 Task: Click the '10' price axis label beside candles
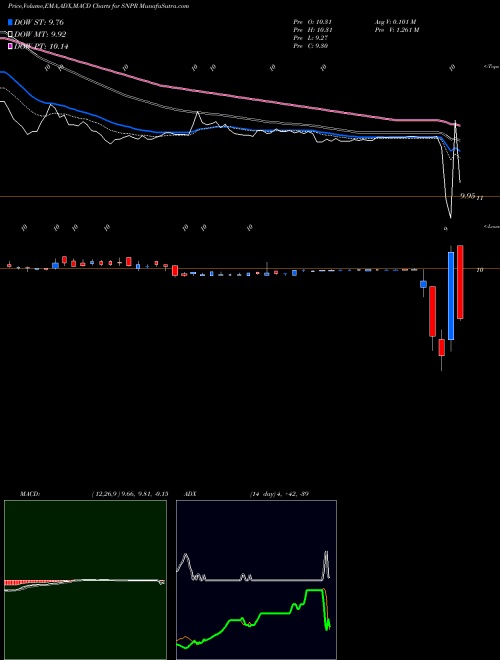(479, 270)
